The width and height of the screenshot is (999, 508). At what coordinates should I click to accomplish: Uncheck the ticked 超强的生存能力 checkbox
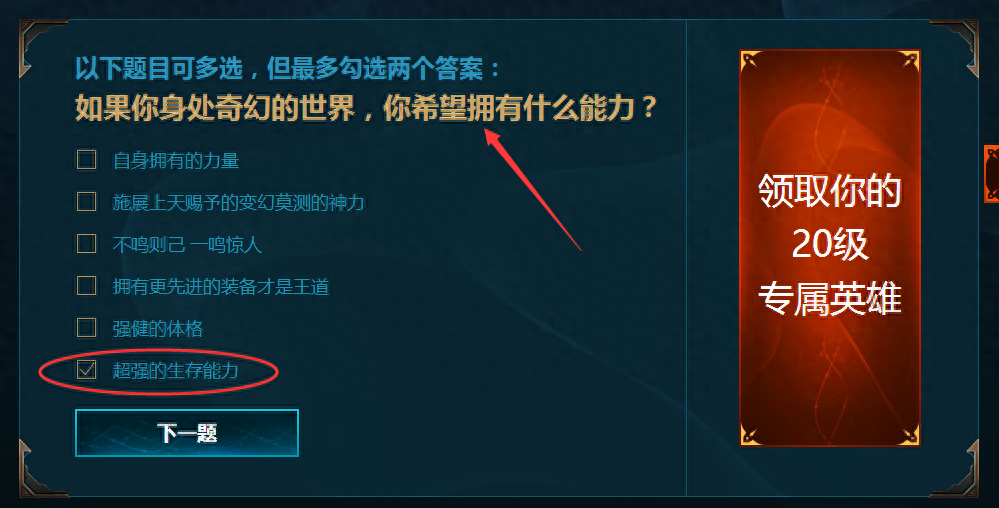click(x=87, y=370)
